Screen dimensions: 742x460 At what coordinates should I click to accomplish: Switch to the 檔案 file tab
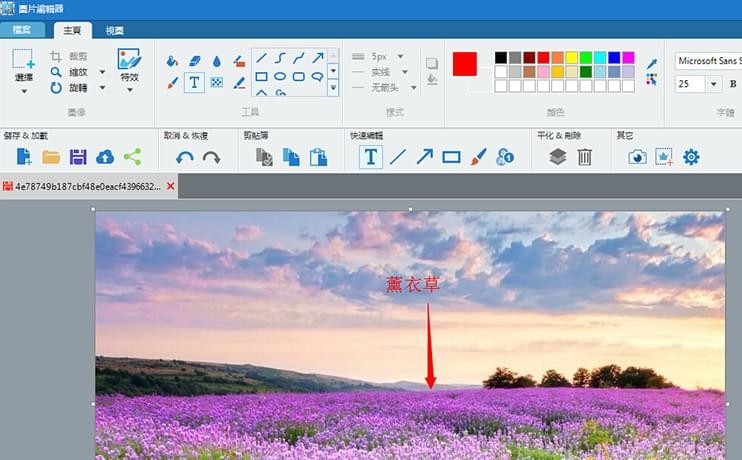coord(22,30)
